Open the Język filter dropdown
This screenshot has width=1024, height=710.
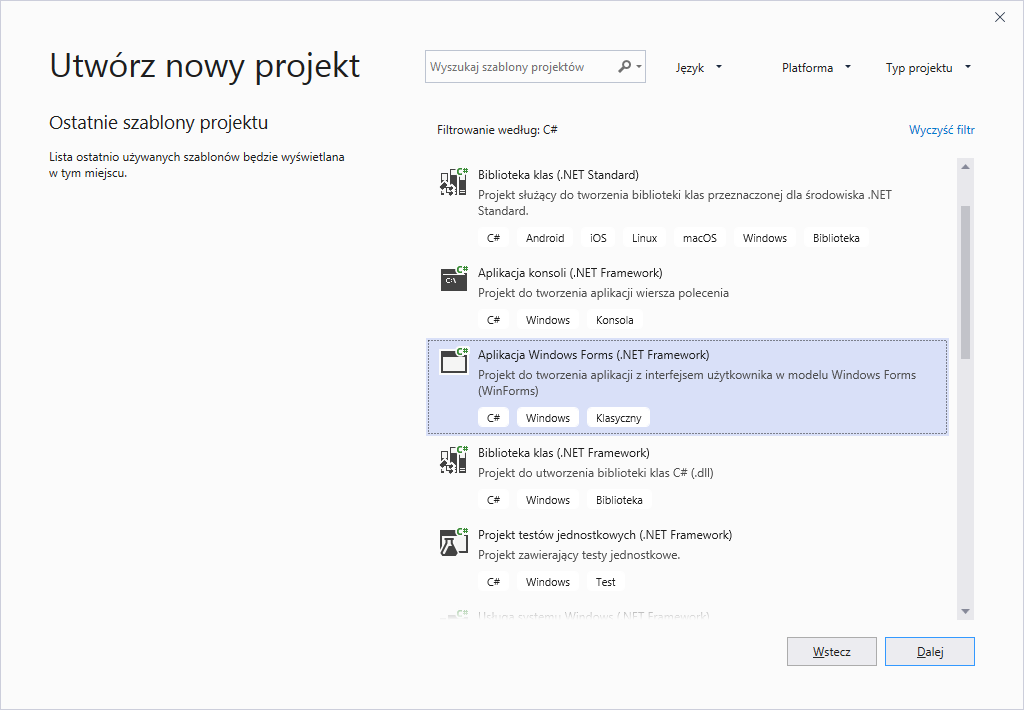(698, 67)
